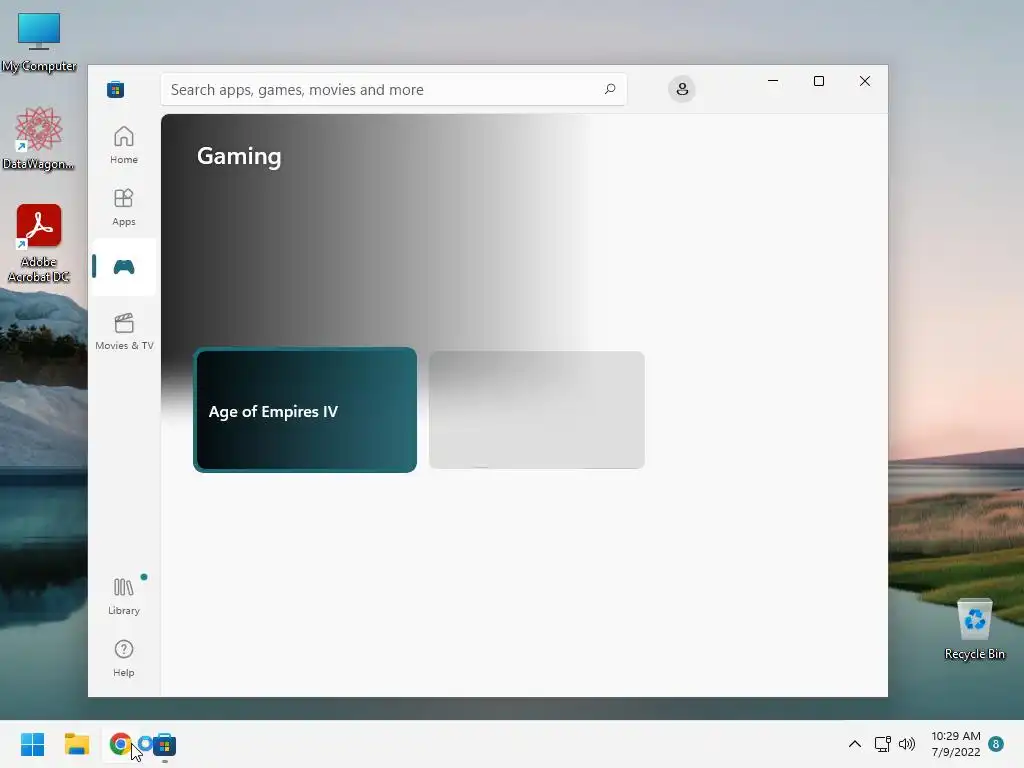This screenshot has height=768, width=1024.
Task: Open the Home section in Store sidebar
Action: tap(123, 145)
